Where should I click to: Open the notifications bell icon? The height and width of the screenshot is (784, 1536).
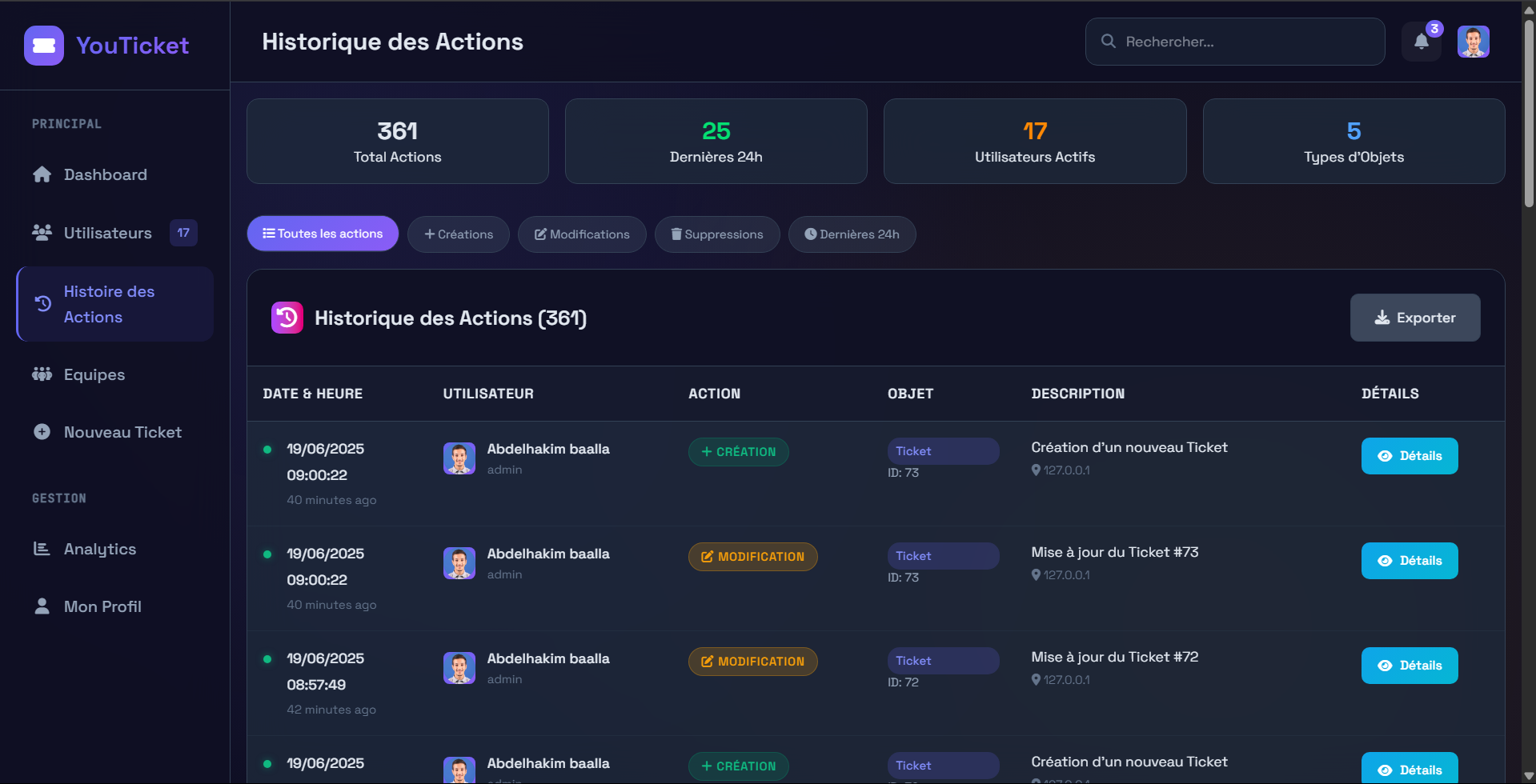click(1421, 42)
